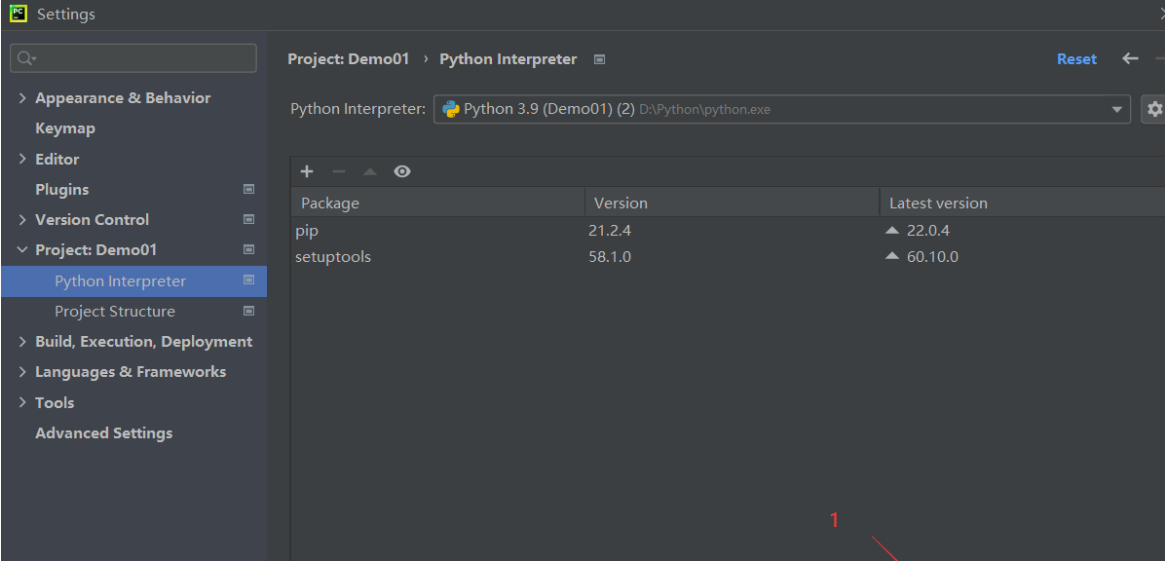1165x561 pixels.
Task: Click the project-level icon beside Plugins
Action: [249, 189]
